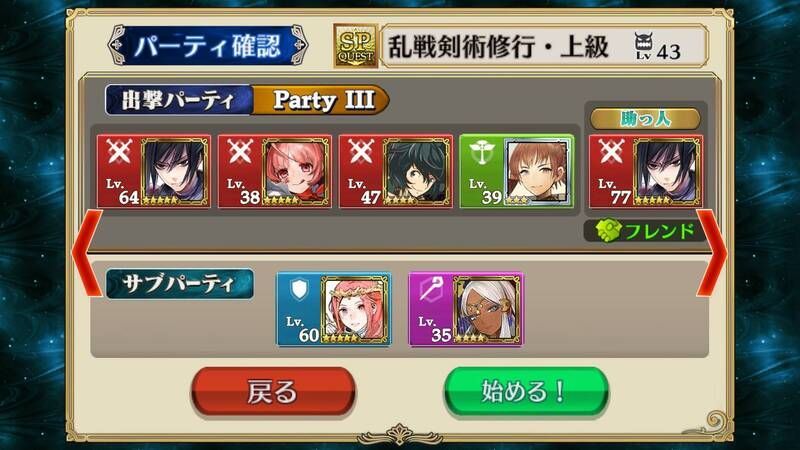Click the SP QUEST badge icon
This screenshot has height=450, width=800.
click(x=356, y=46)
